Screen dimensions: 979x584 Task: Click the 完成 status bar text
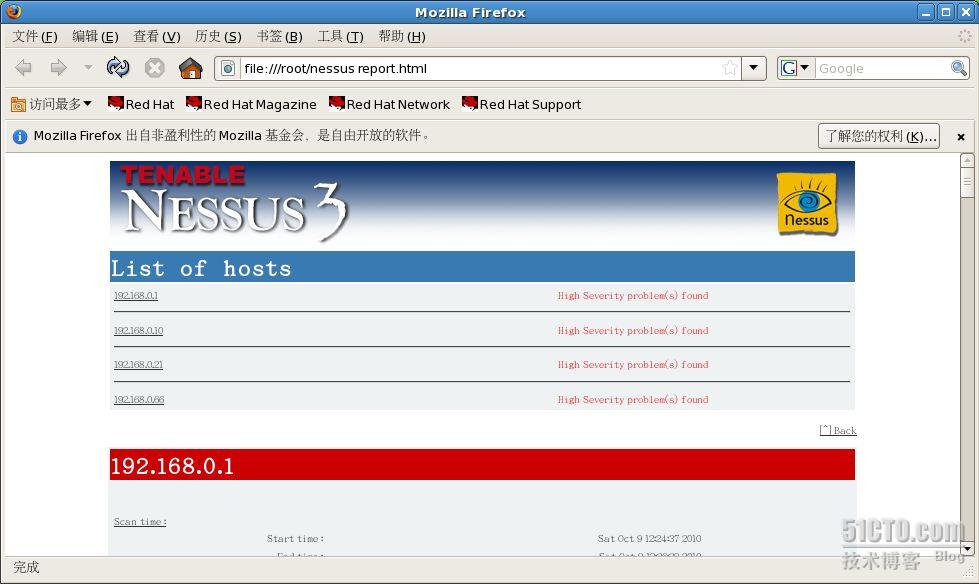[26, 567]
